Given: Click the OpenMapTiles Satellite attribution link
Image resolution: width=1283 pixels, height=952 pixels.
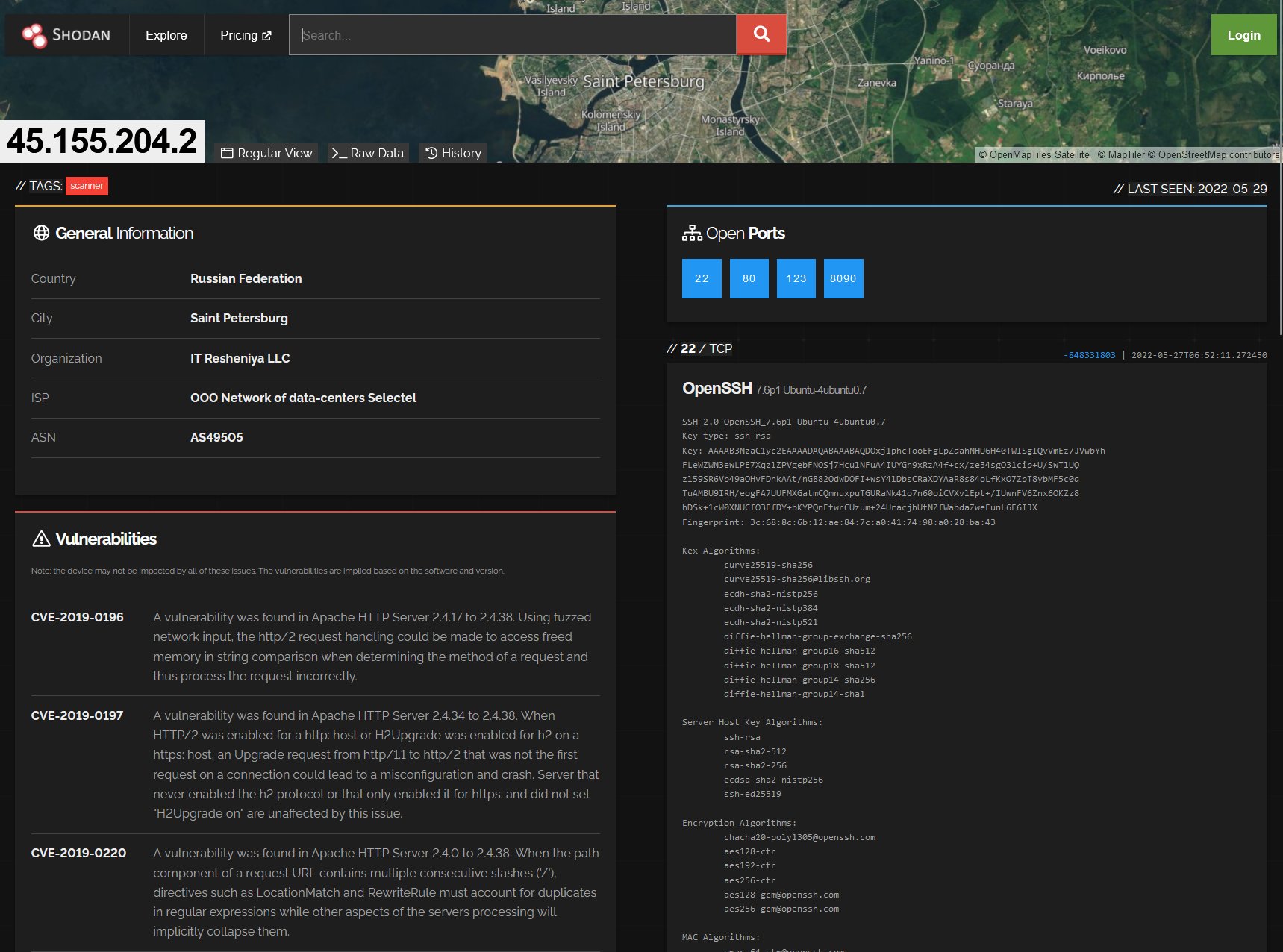Looking at the screenshot, I should click(1034, 154).
